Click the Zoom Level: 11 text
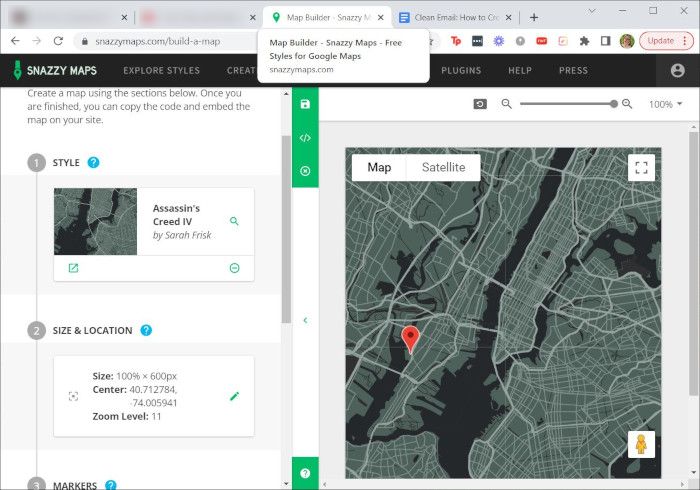This screenshot has width=700, height=490. pyautogui.click(x=126, y=416)
